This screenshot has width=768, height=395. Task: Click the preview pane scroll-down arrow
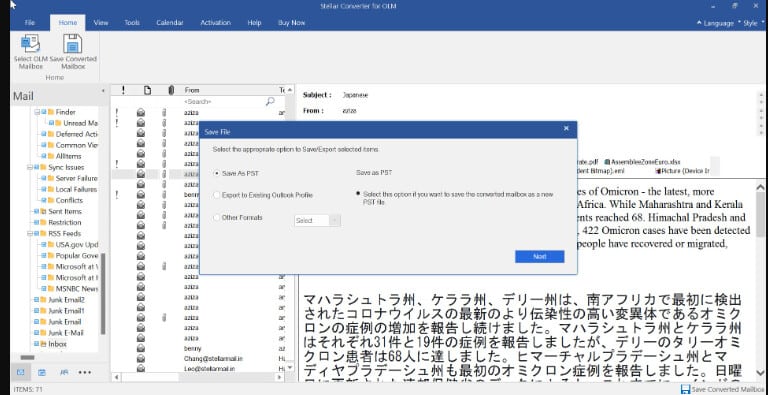coord(761,373)
